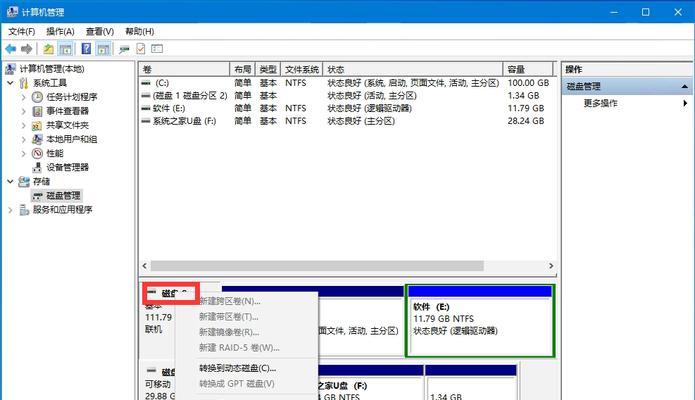The image size is (695, 400).
Task: Collapse the 磁盘管理 actions section arrow
Action: 685,86
